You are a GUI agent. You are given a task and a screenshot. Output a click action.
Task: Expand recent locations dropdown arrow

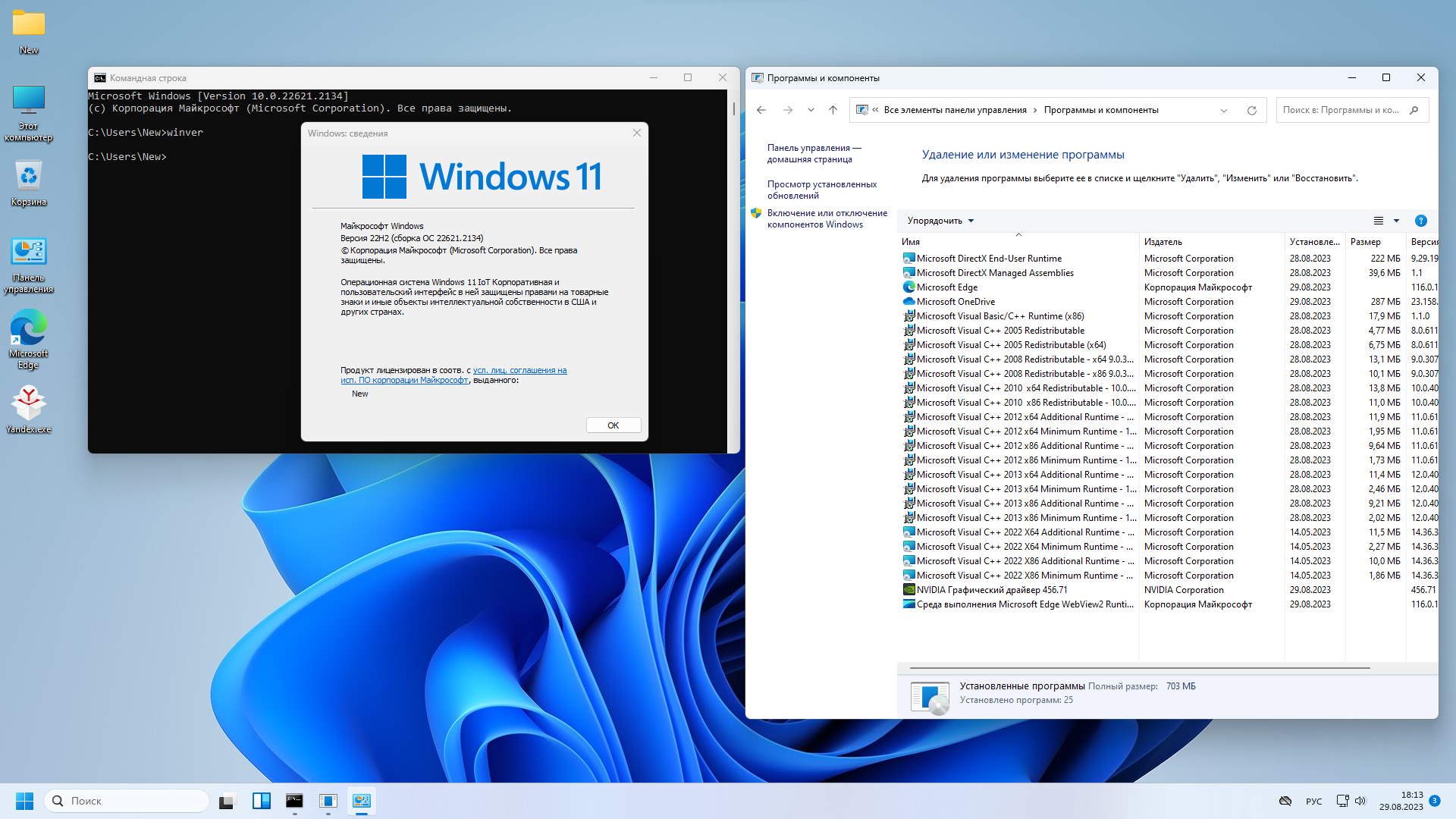click(811, 110)
